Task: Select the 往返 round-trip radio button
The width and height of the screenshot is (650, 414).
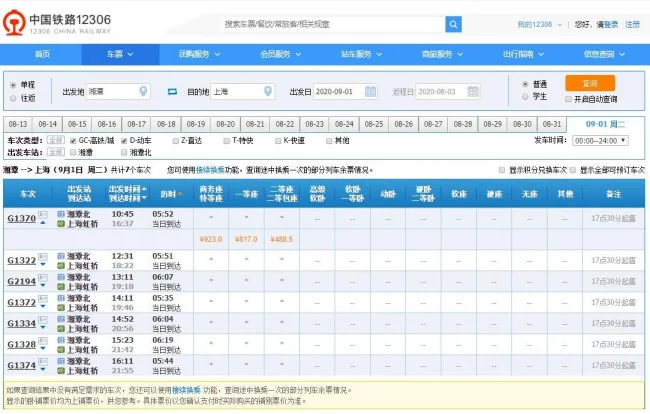Action: [x=13, y=98]
